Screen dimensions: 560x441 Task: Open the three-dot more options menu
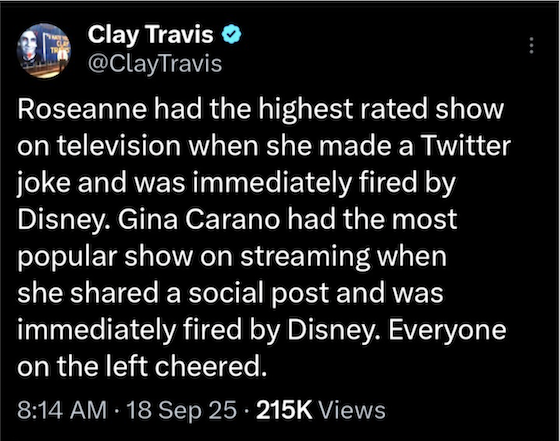click(x=531, y=45)
